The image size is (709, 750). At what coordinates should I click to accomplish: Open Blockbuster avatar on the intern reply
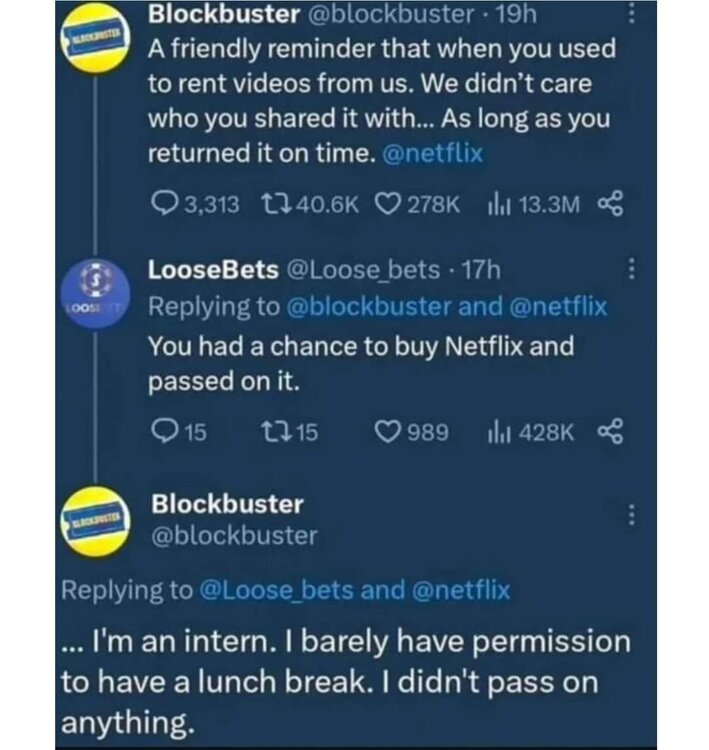coord(94,517)
